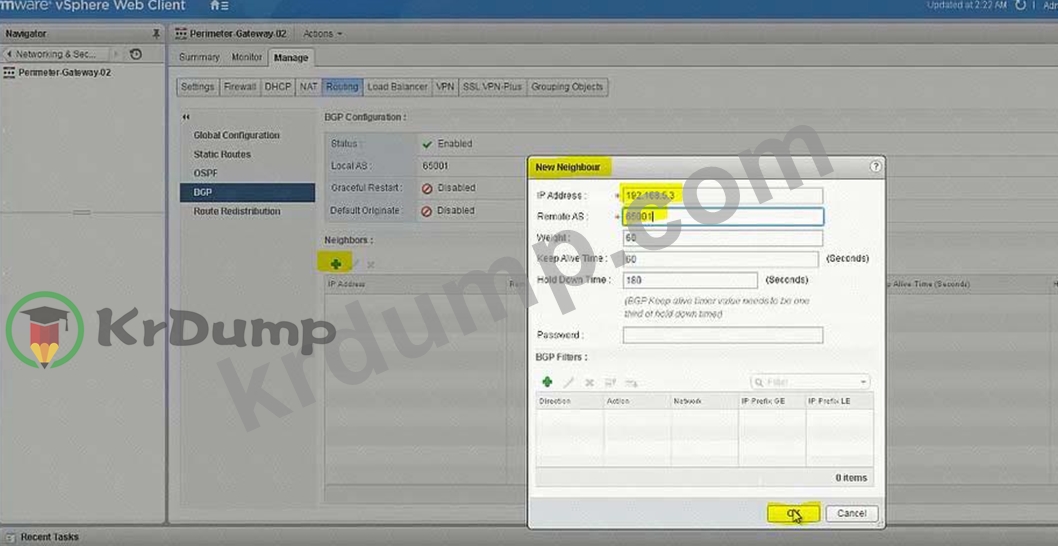Screen dimensions: 1058x546
Task: Open help in New Neighbour dialog
Action: pyautogui.click(x=875, y=166)
